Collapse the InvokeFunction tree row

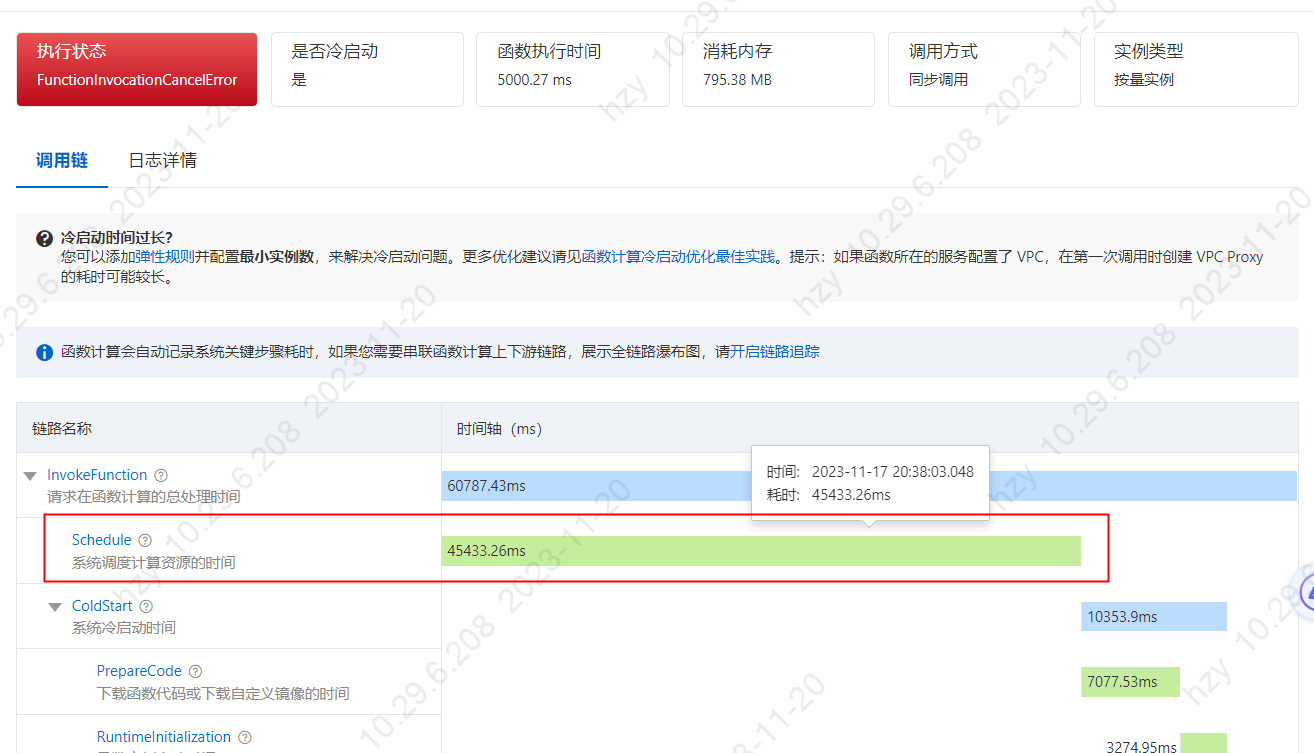[30, 476]
